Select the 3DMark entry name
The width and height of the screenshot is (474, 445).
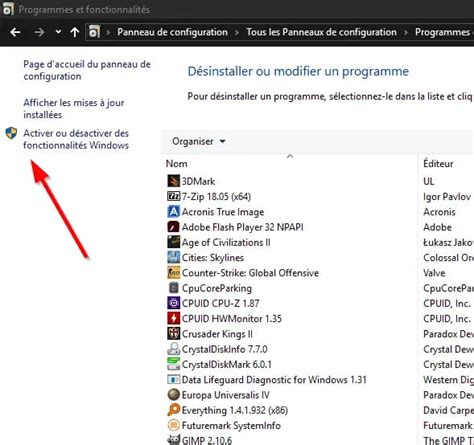click(198, 181)
